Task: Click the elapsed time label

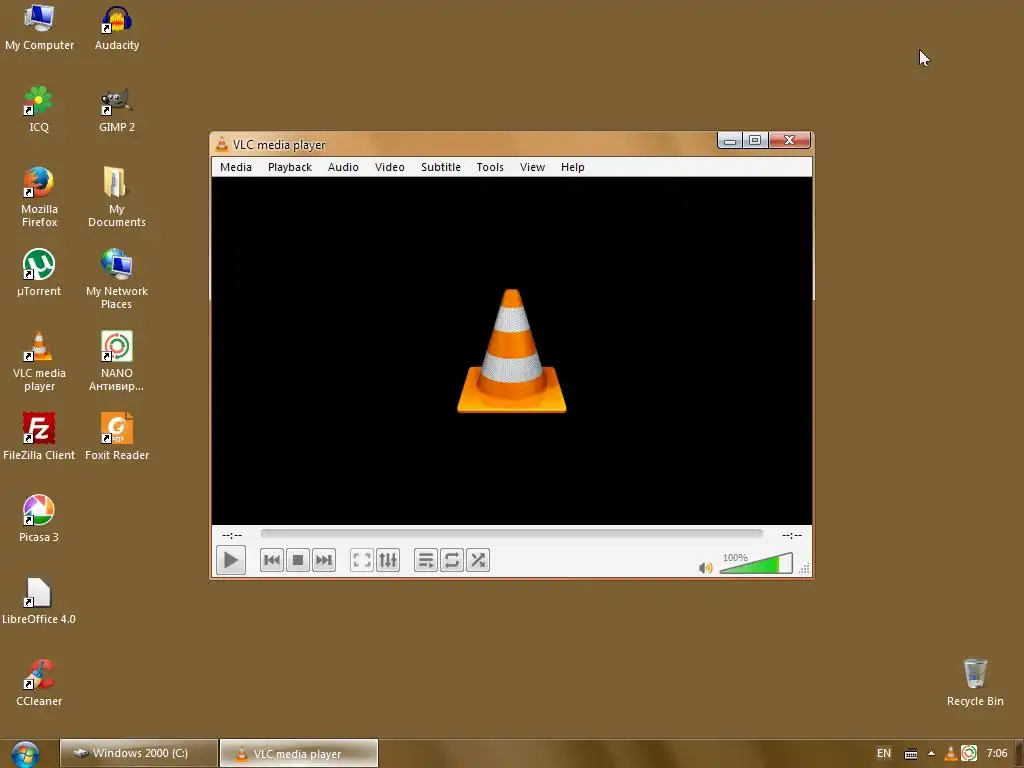Action: tap(232, 536)
